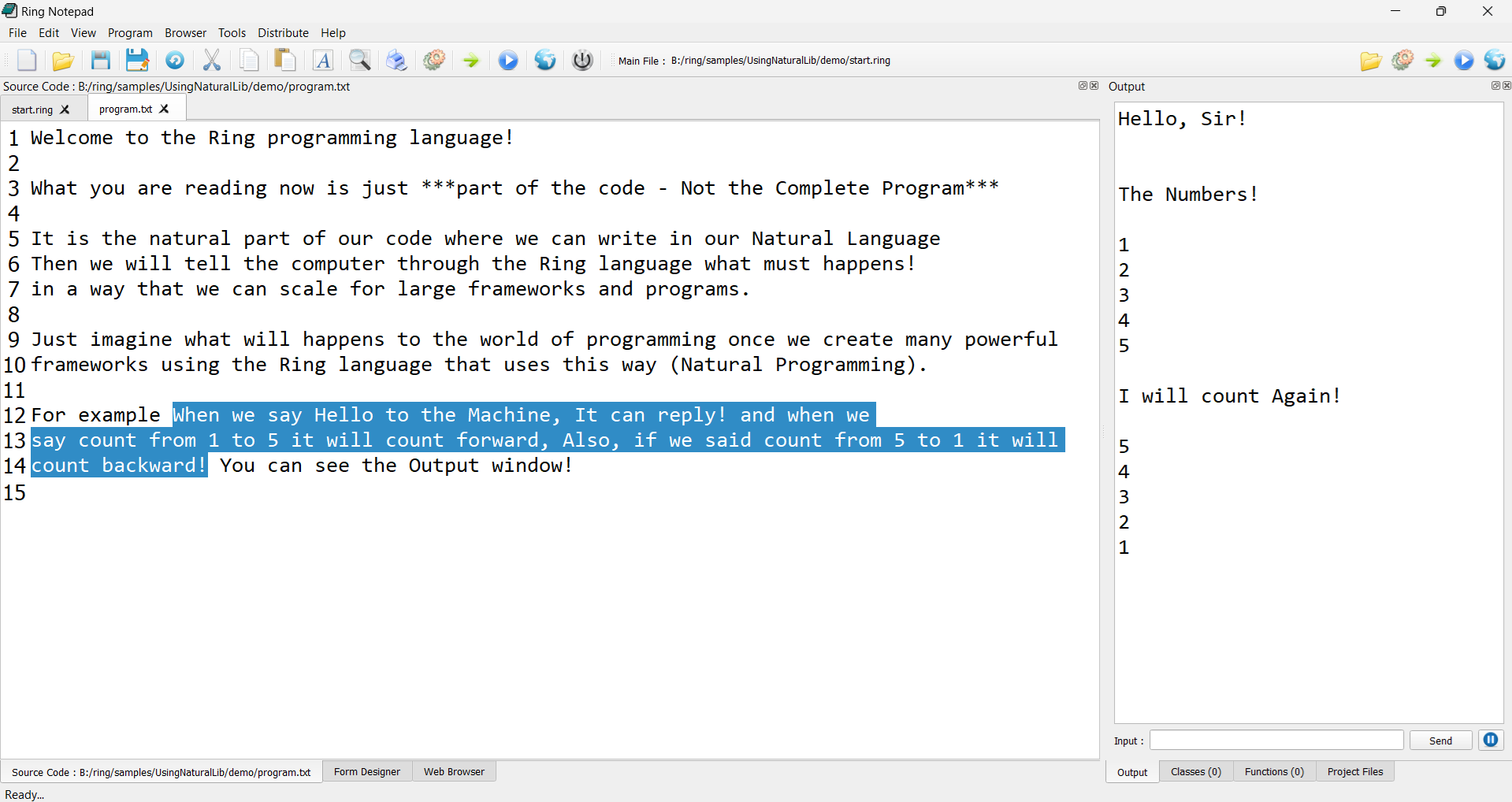Image resolution: width=1512 pixels, height=802 pixels.
Task: Click the 'Ready...' status bar text
Action: [x=24, y=794]
